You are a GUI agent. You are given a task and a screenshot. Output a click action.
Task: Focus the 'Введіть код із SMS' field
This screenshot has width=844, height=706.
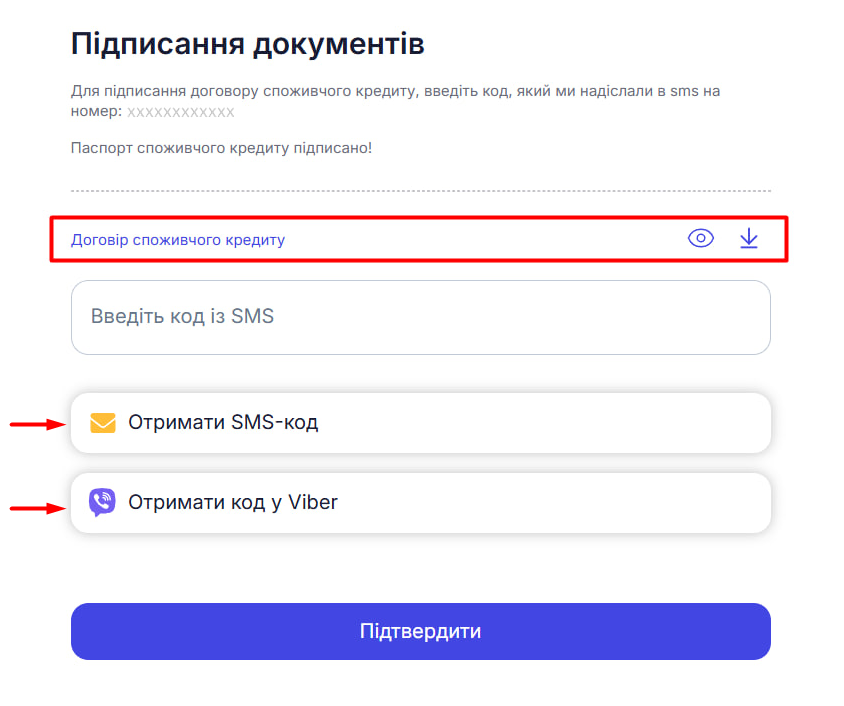[x=420, y=317]
